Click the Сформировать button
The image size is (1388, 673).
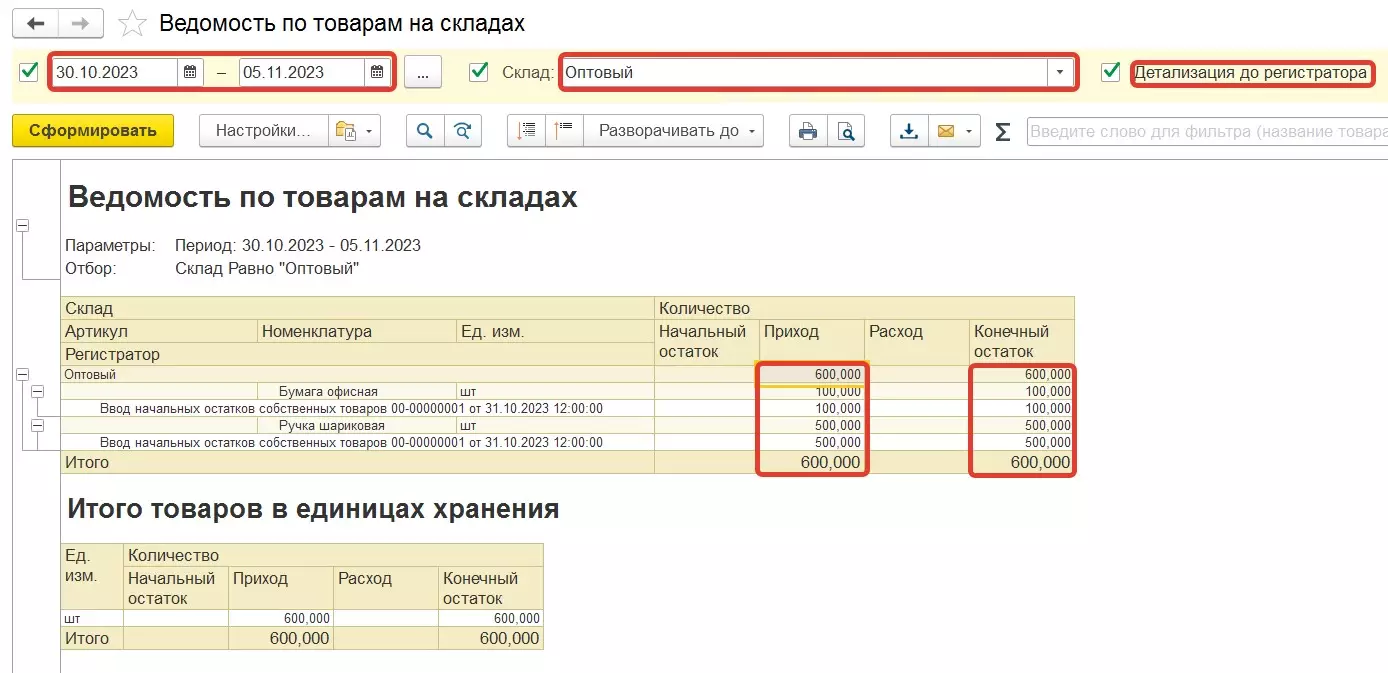pyautogui.click(x=93, y=131)
